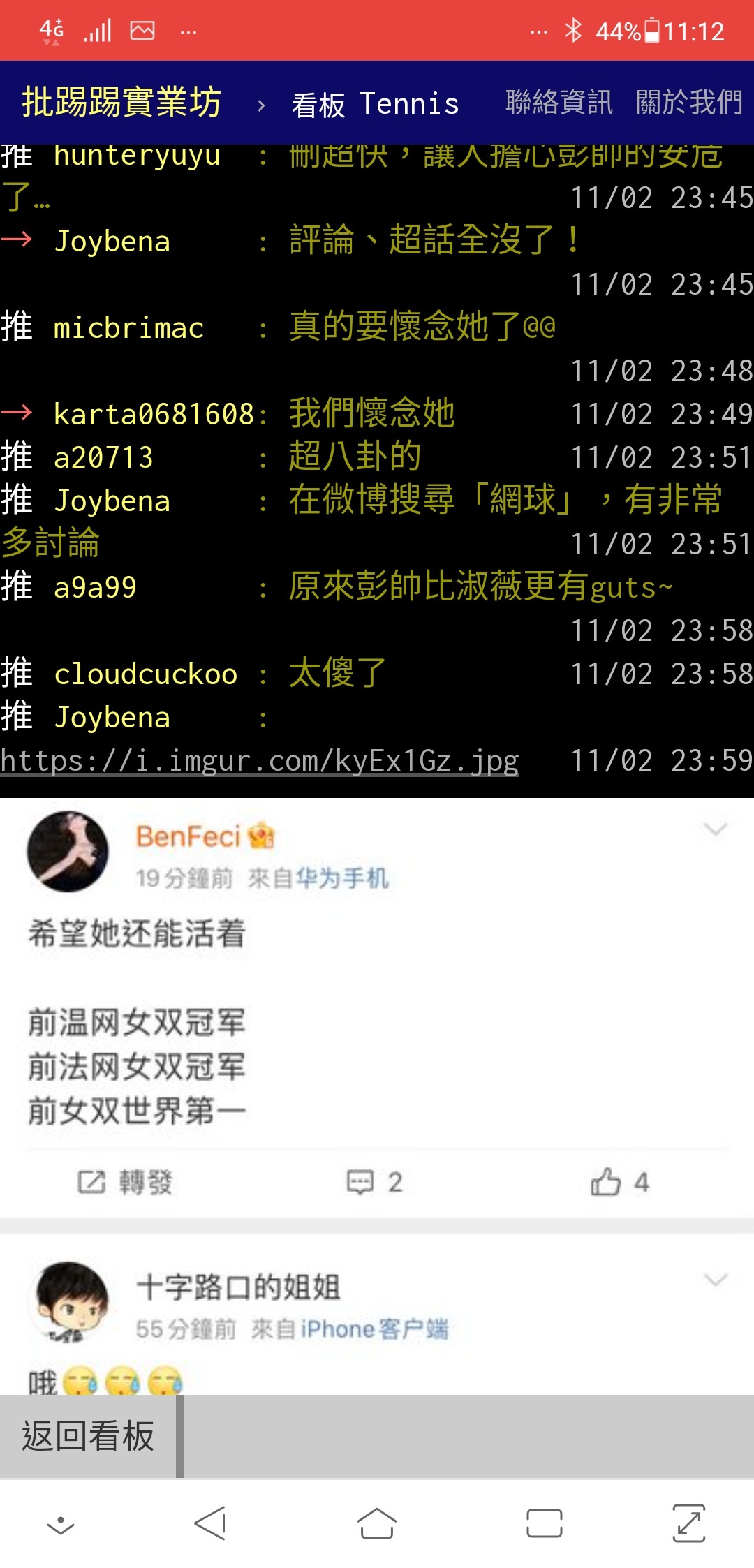Expand options chevron on 十字路口的姐姐 post
This screenshot has width=754, height=1568.
point(716,1280)
